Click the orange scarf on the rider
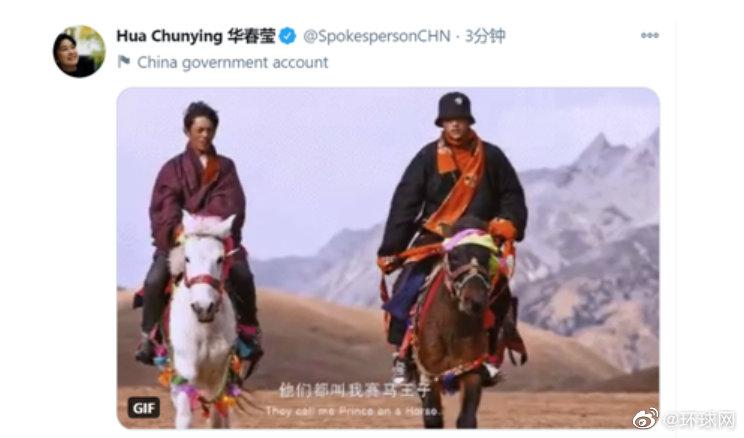Image resolution: width=744 pixels, height=438 pixels. tap(458, 180)
